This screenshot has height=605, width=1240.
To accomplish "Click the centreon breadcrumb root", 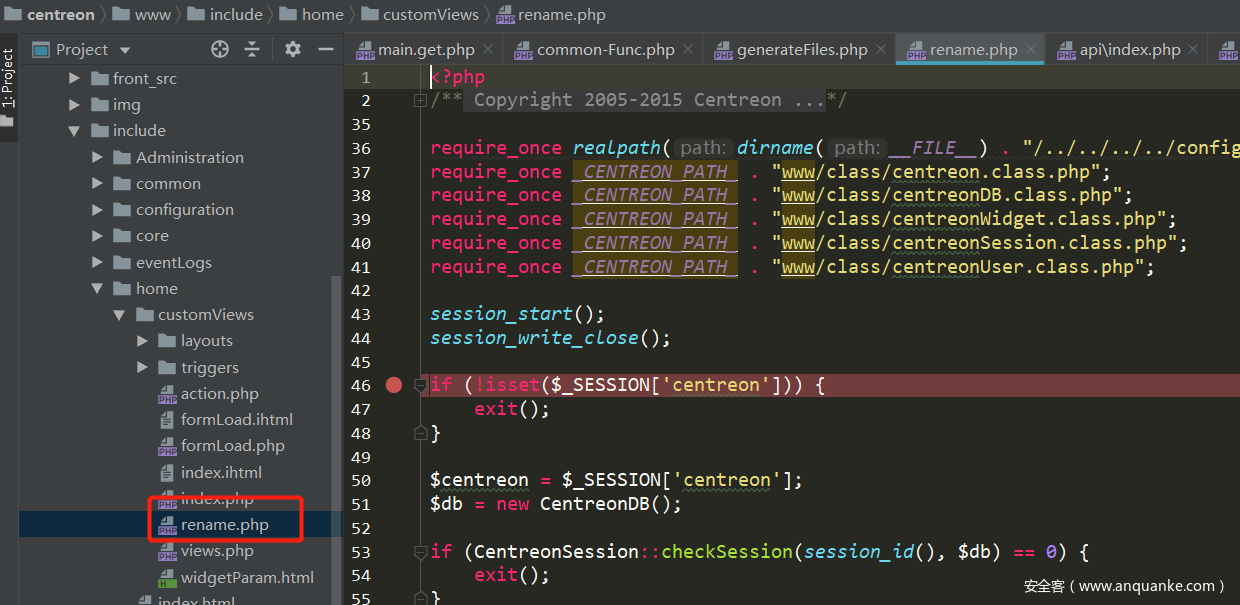I will [60, 14].
